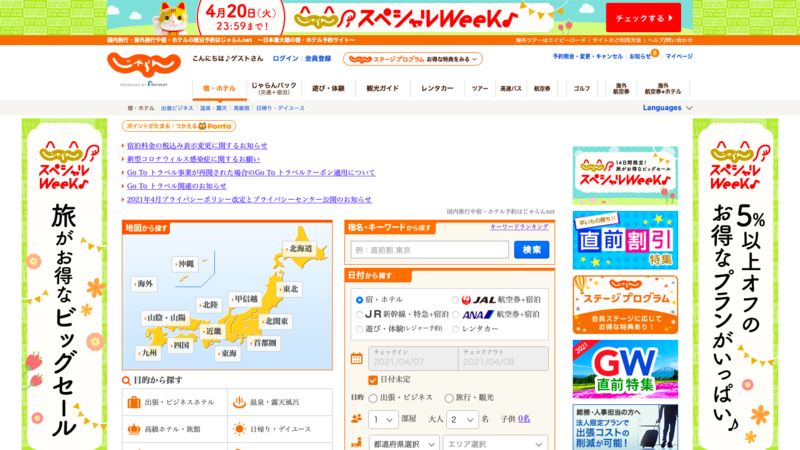
Task: Open the 温泉・露天 sub-navigation link
Action: (x=213, y=108)
